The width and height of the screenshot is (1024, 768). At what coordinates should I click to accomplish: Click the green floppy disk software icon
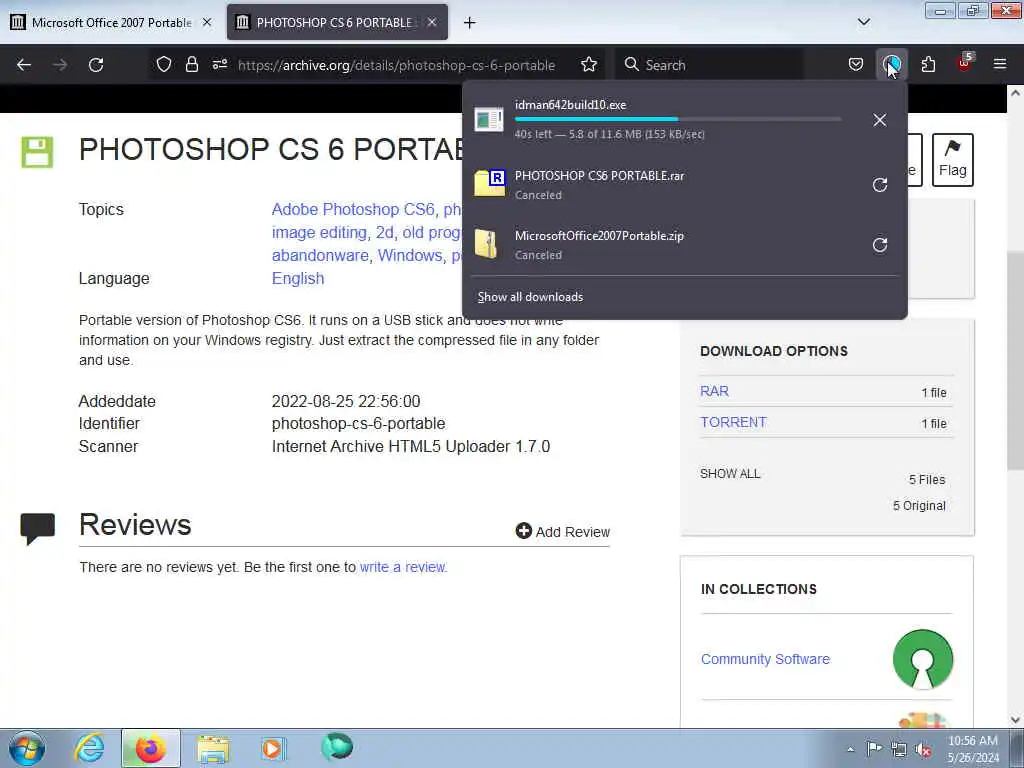(x=37, y=152)
